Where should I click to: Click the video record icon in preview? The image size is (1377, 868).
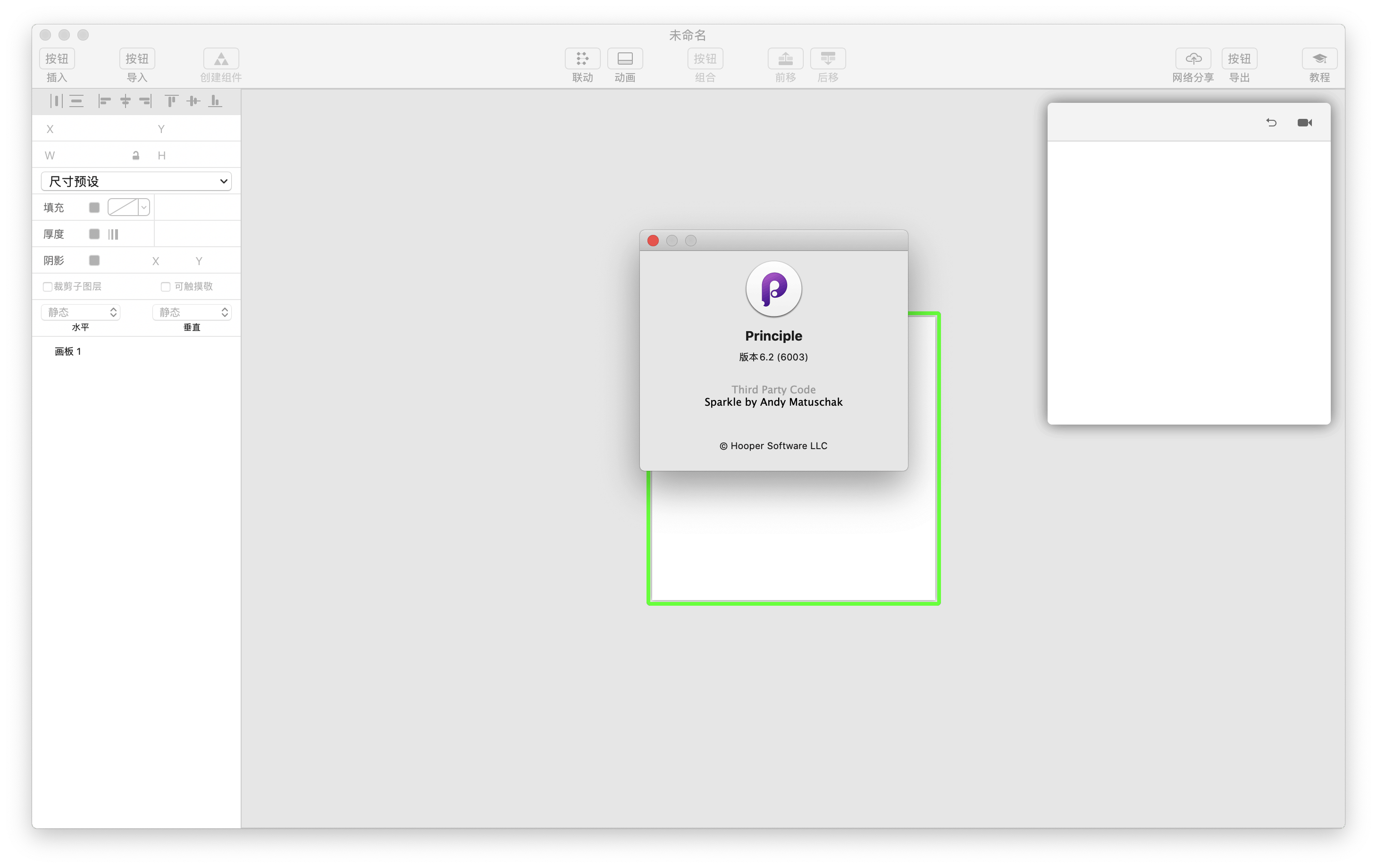1304,123
